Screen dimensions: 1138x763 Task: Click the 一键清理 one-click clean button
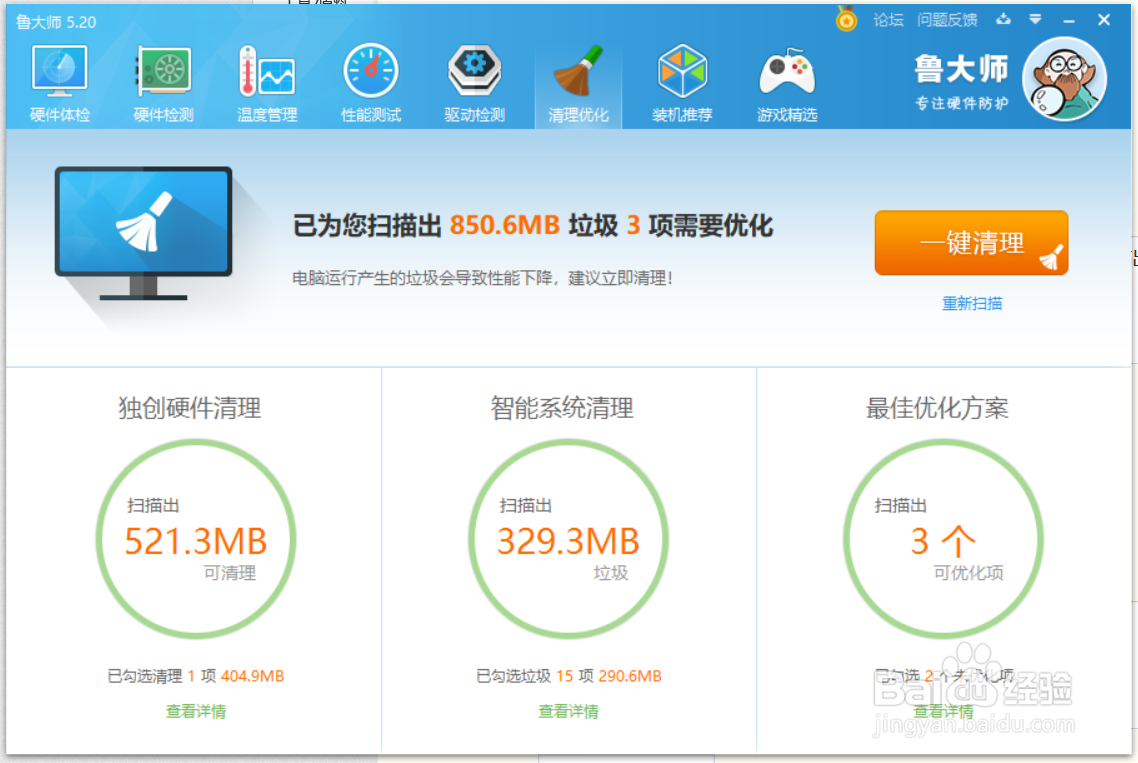point(971,242)
